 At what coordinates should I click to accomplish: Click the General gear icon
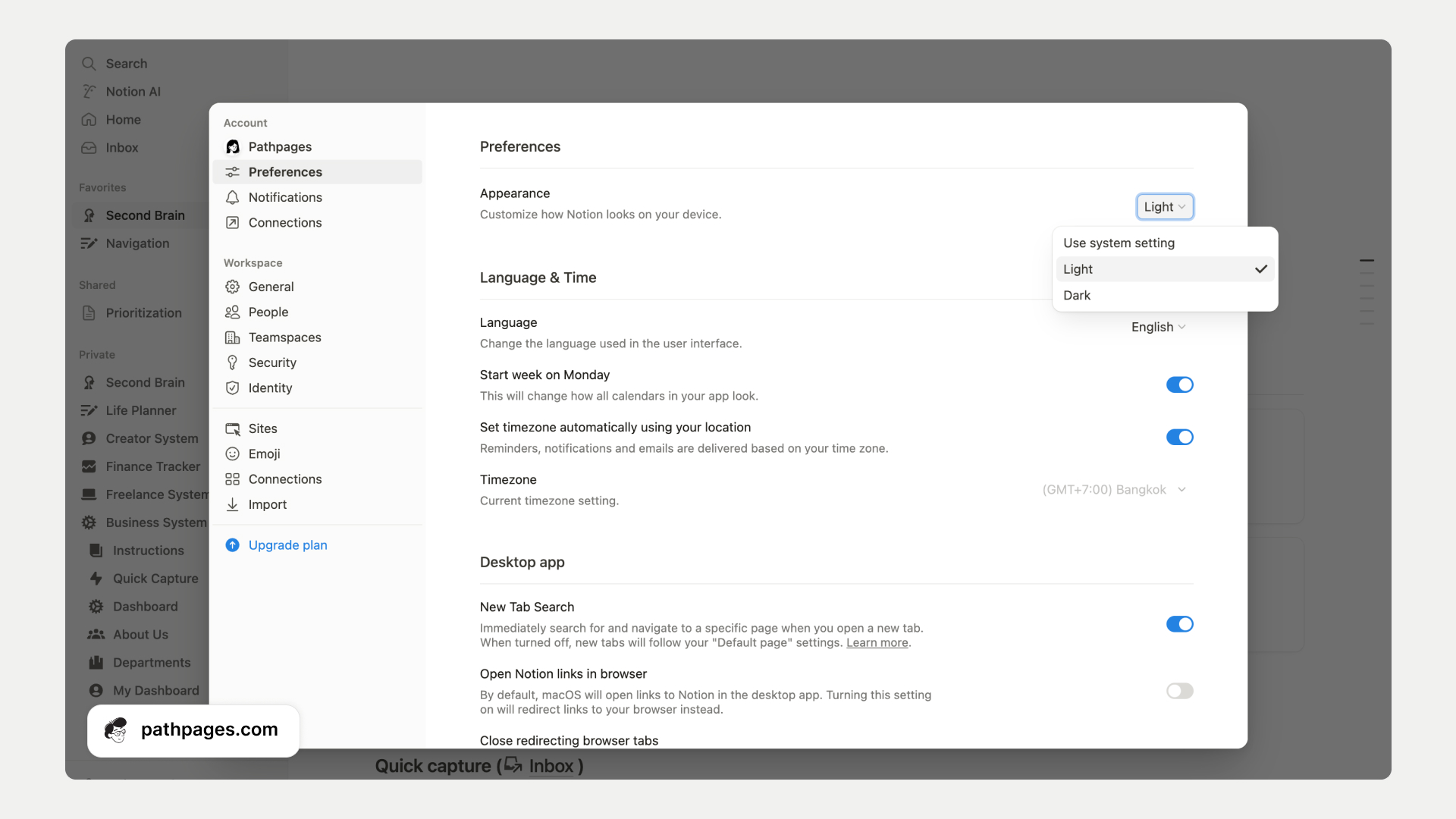[x=233, y=287]
